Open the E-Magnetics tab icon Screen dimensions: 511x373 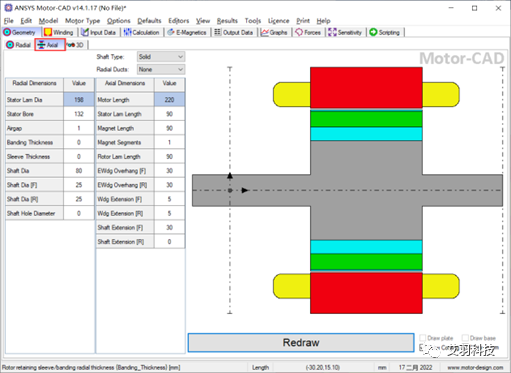pyautogui.click(x=171, y=32)
